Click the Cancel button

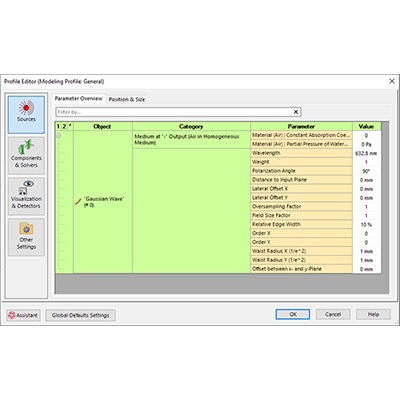[333, 314]
